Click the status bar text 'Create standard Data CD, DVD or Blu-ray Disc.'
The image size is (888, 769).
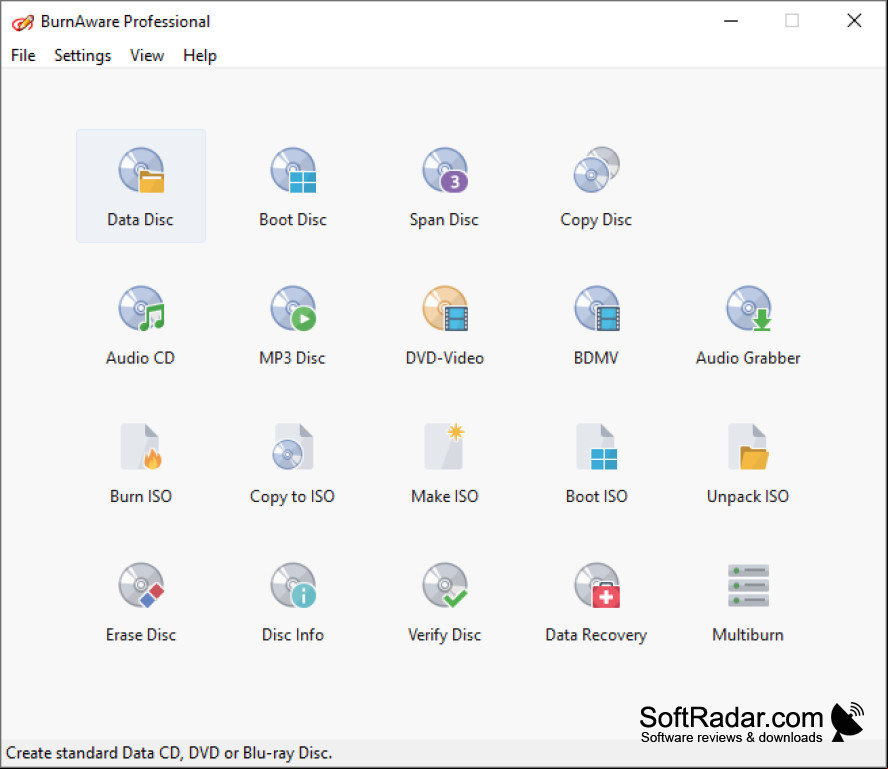[x=169, y=753]
